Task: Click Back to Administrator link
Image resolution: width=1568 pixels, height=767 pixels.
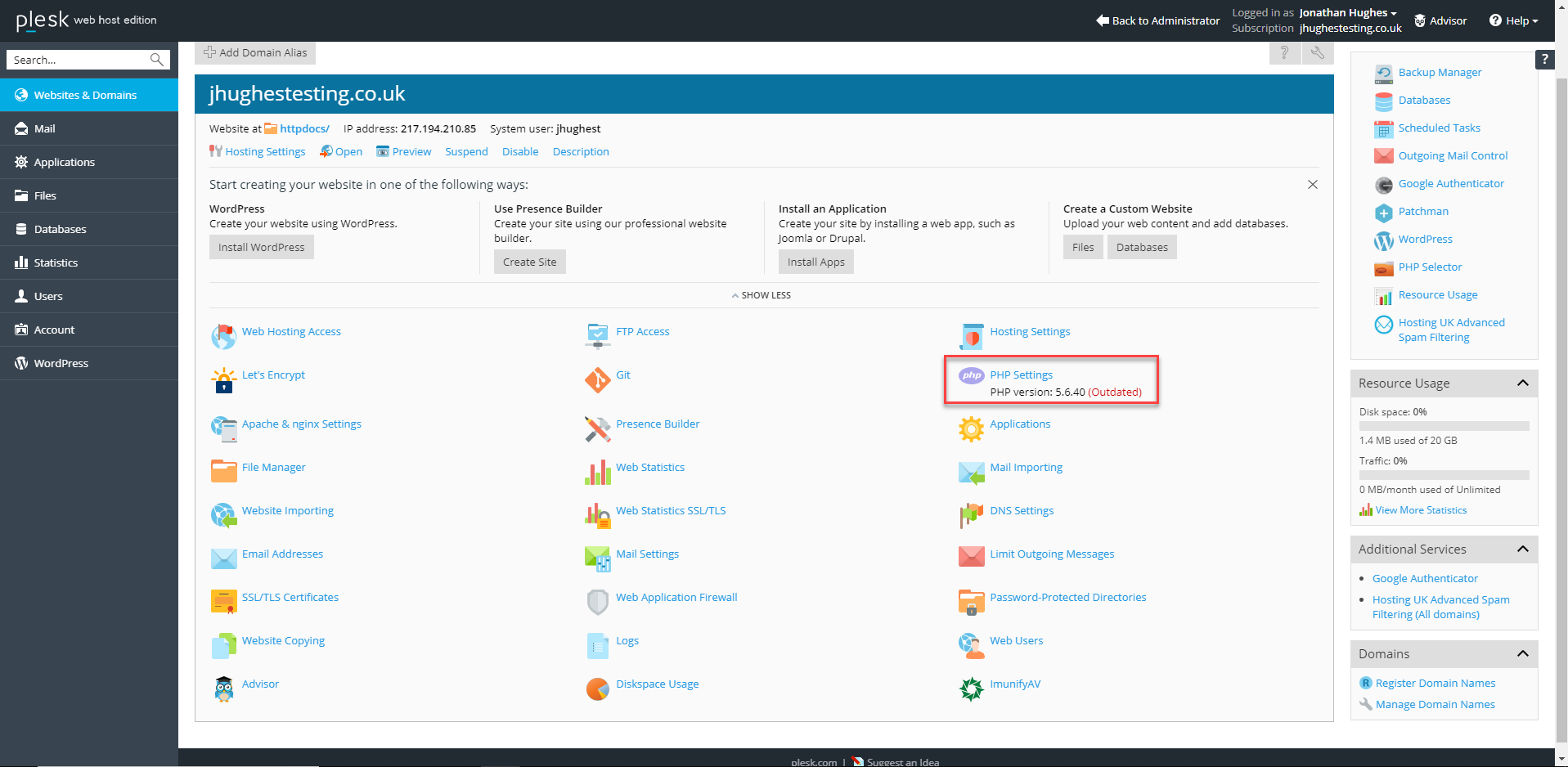Action: tap(1158, 20)
